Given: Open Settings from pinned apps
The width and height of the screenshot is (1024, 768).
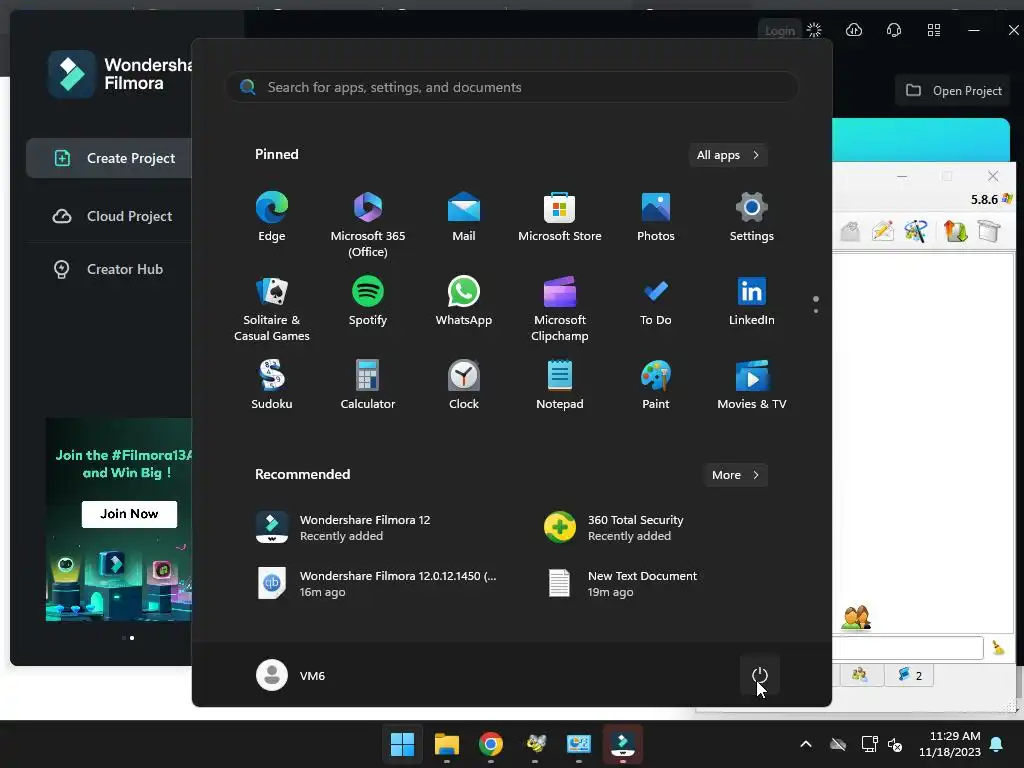Looking at the screenshot, I should click(x=752, y=217).
